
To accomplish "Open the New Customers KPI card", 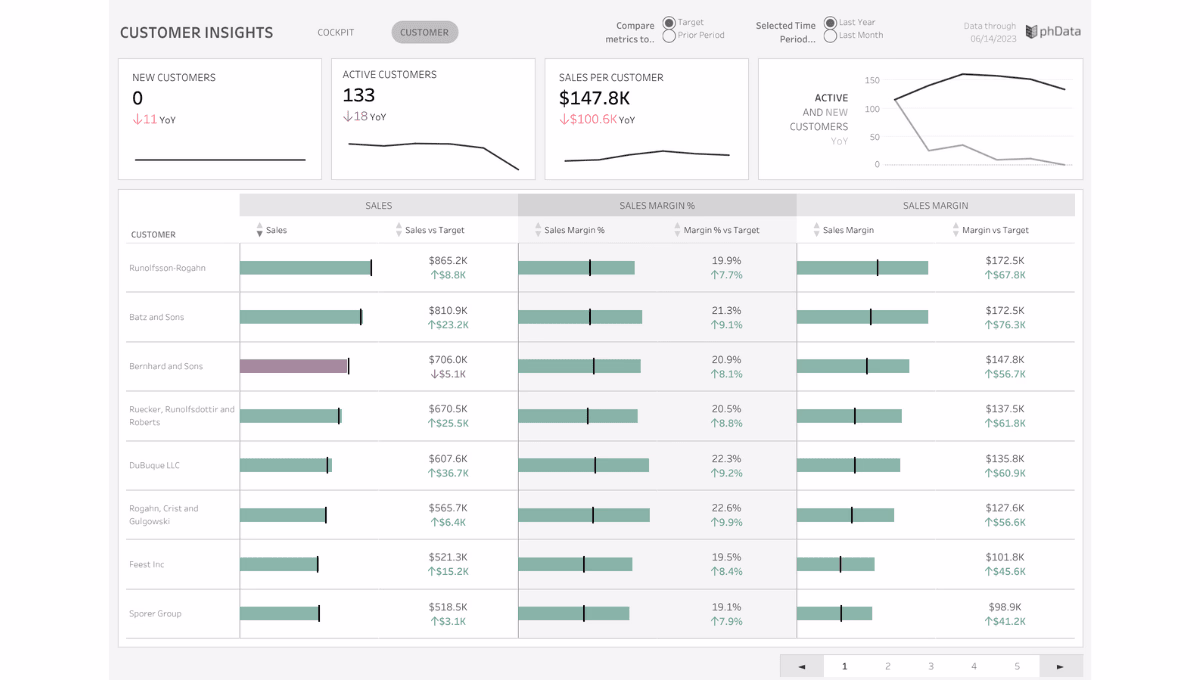I will [220, 119].
